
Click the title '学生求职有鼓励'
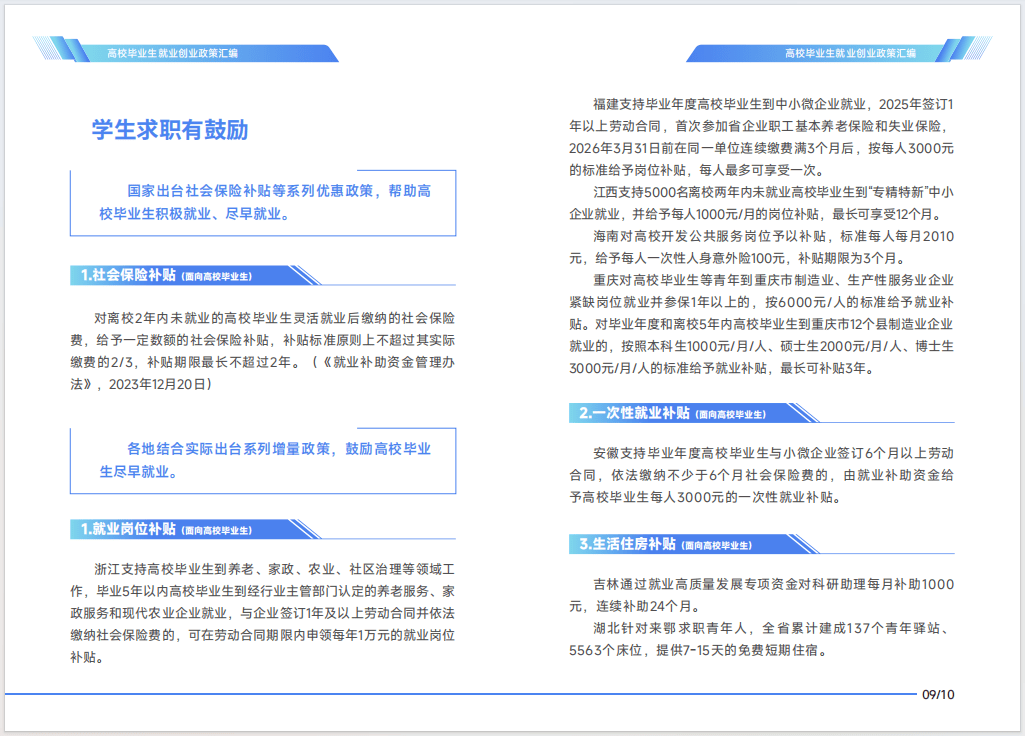point(172,129)
